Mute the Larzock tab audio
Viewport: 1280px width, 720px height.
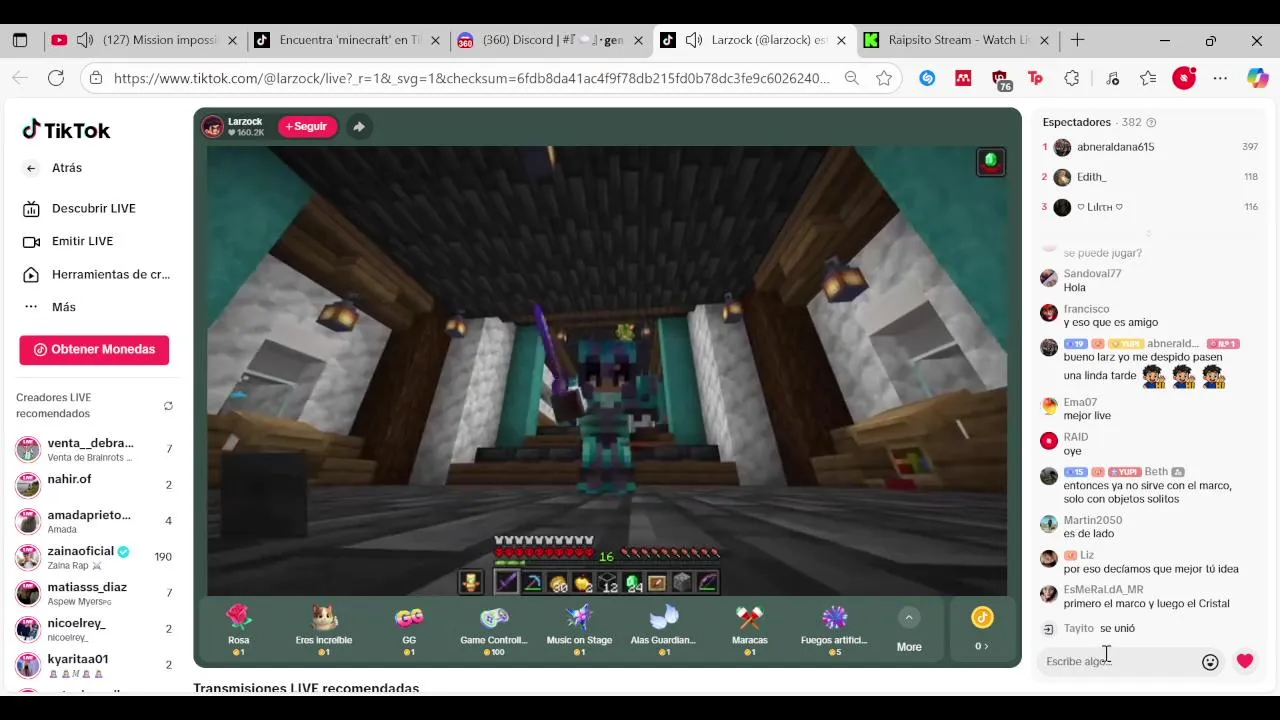pyautogui.click(x=693, y=40)
